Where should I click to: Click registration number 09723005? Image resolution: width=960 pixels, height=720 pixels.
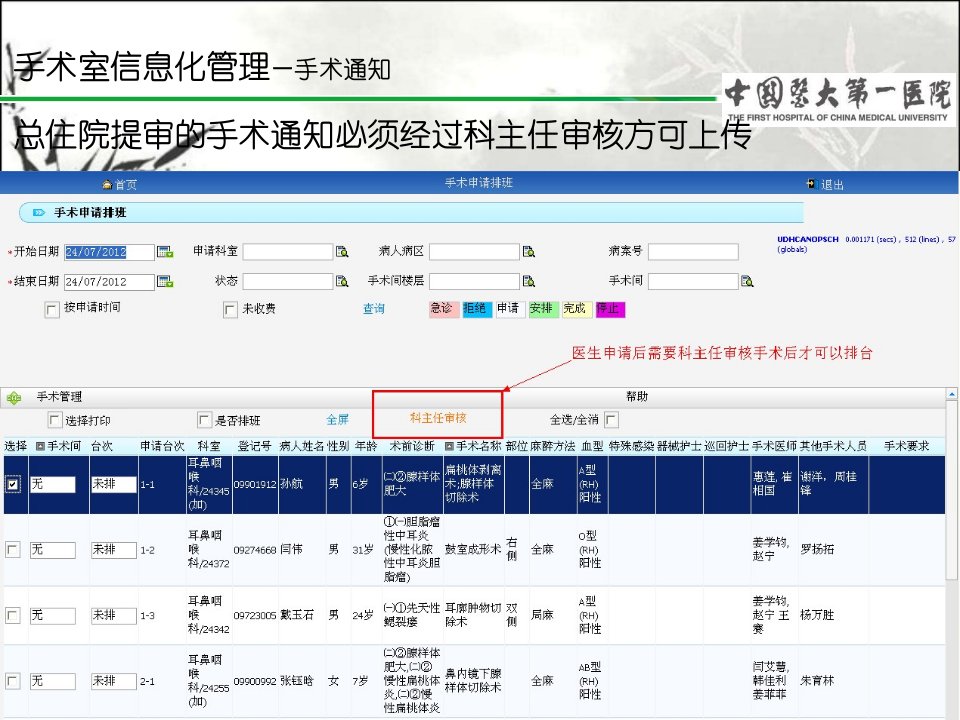(x=255, y=615)
